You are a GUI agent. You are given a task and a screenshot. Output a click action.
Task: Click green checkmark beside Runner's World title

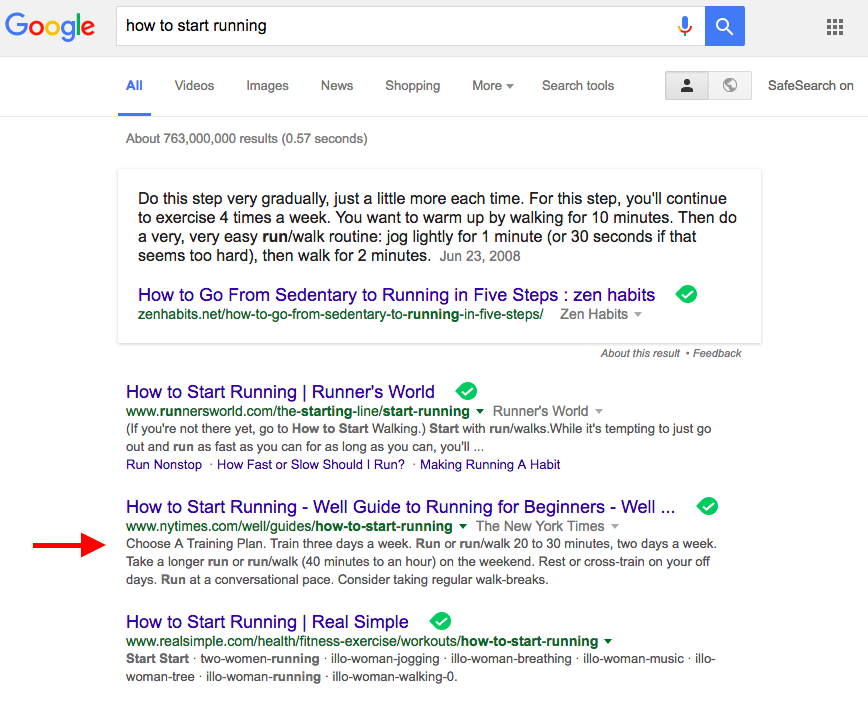click(x=467, y=391)
